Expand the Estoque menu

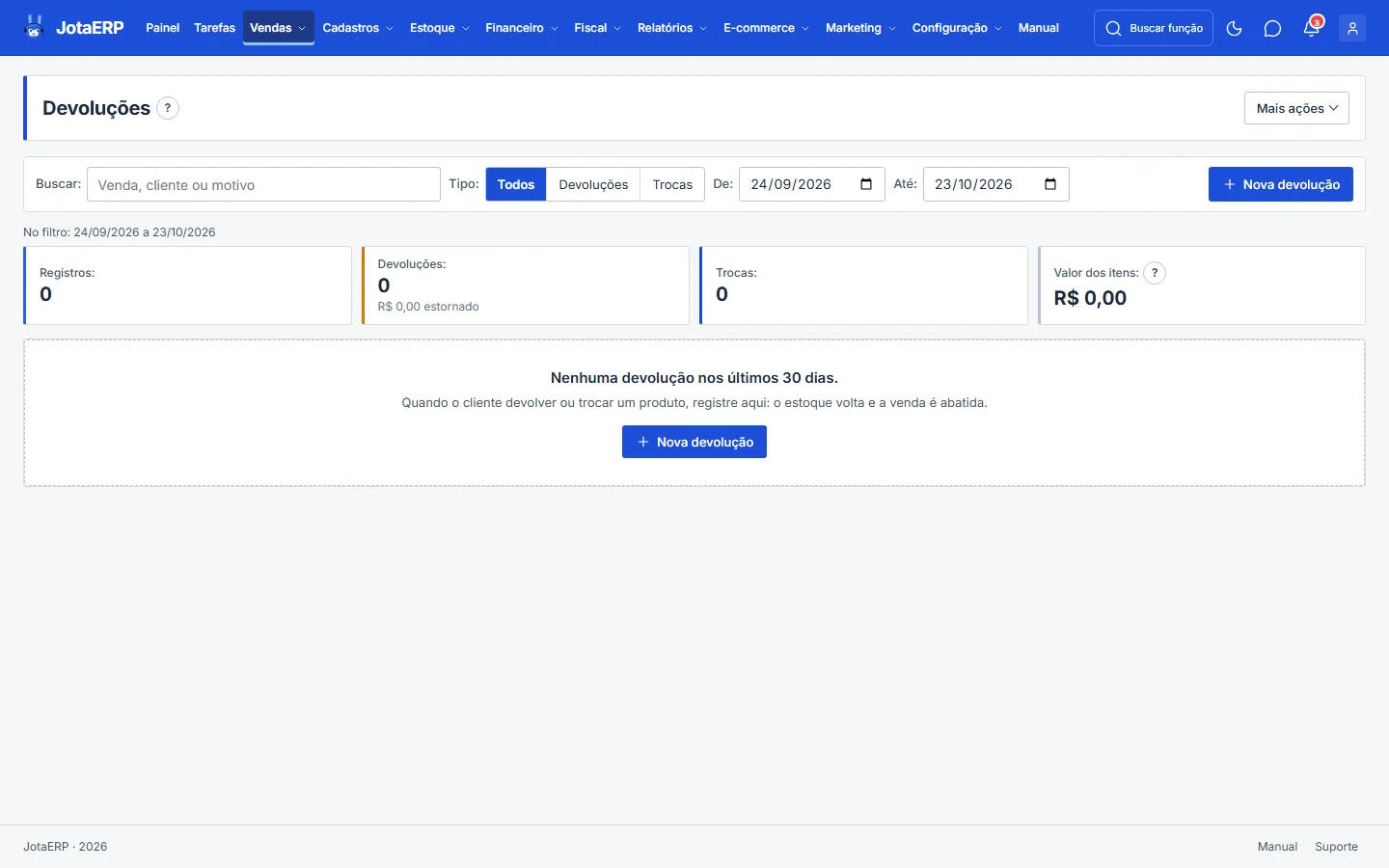[439, 28]
